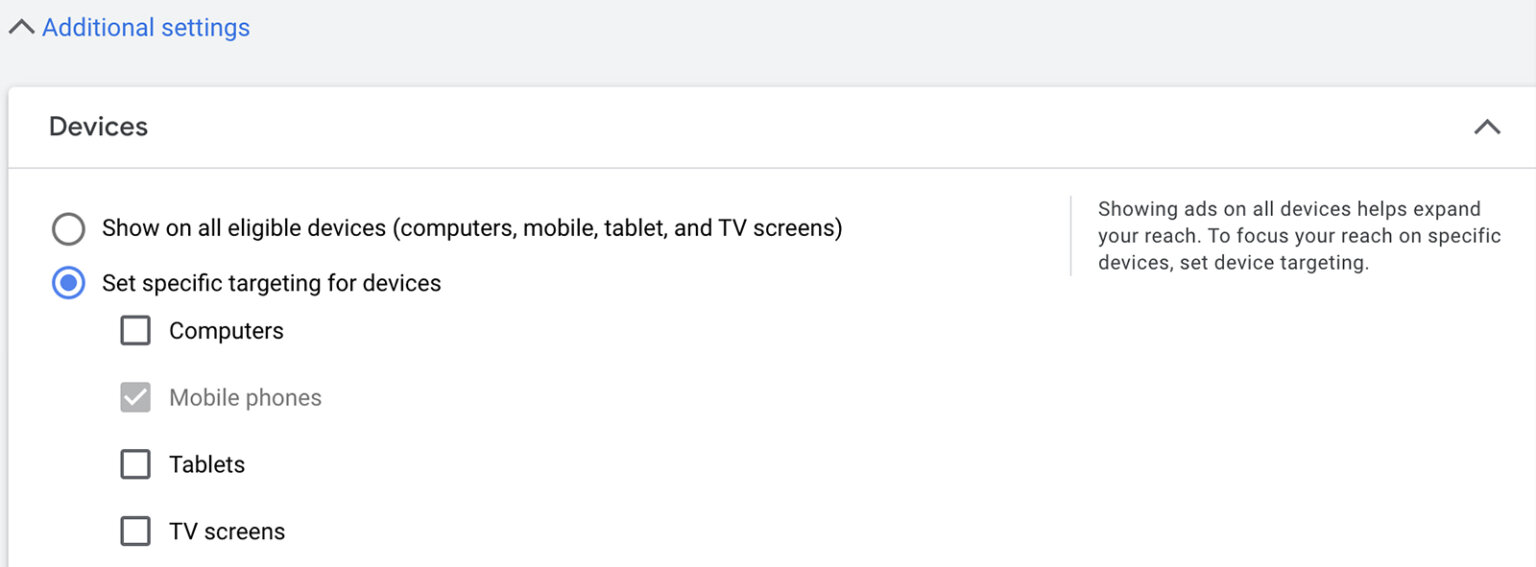Click the Tablets label text
The height and width of the screenshot is (567, 1536).
pyautogui.click(x=207, y=465)
